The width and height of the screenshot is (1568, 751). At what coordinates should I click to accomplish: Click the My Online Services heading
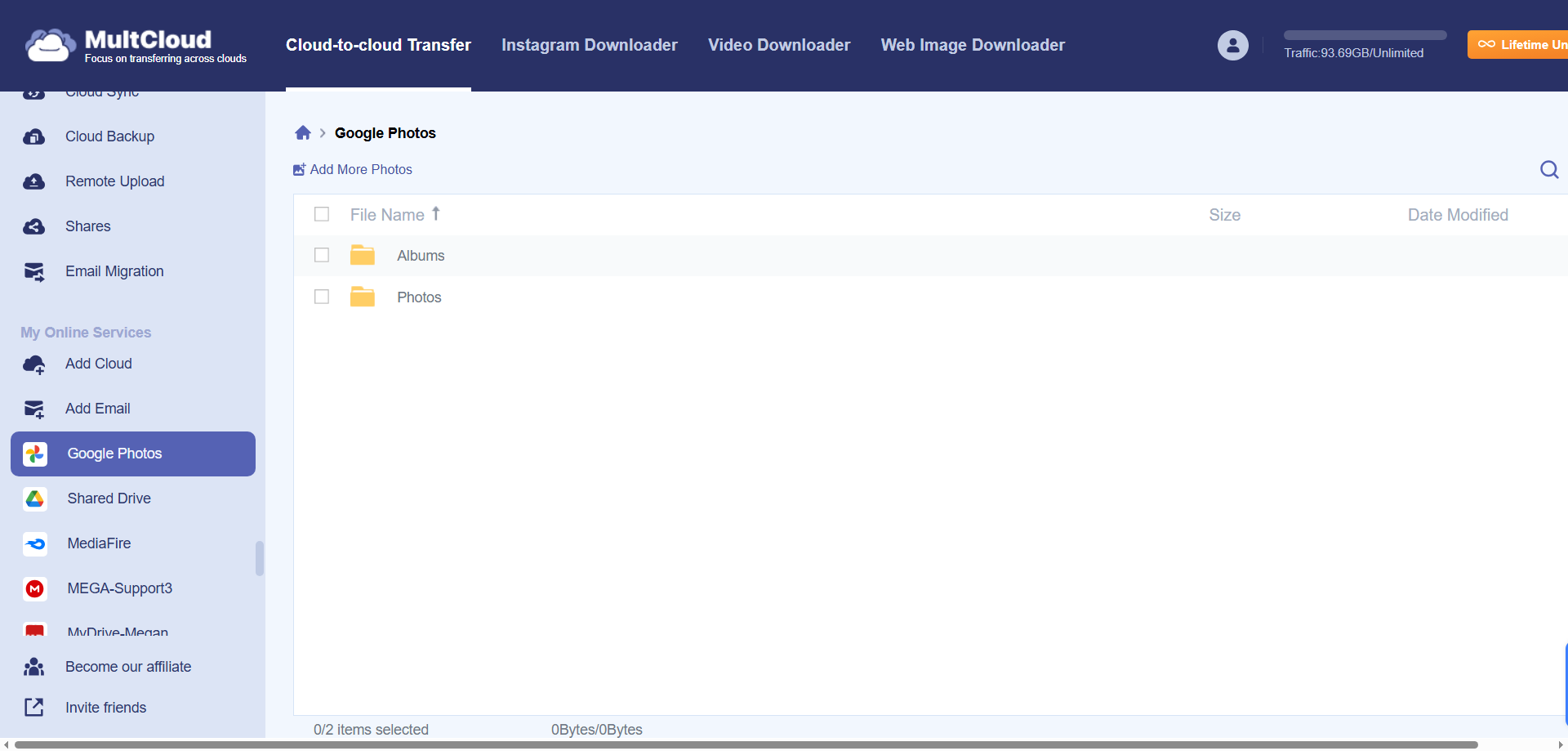pyautogui.click(x=86, y=333)
